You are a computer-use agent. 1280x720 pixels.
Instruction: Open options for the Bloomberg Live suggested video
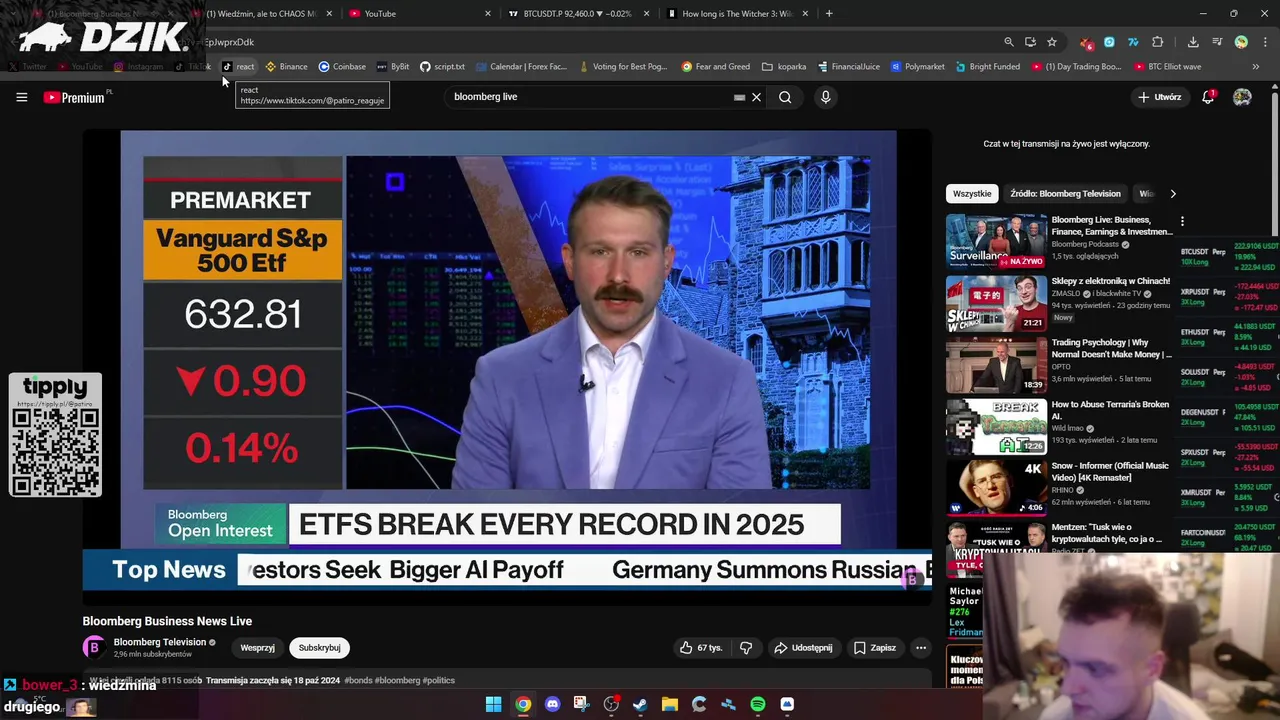pyautogui.click(x=1182, y=221)
